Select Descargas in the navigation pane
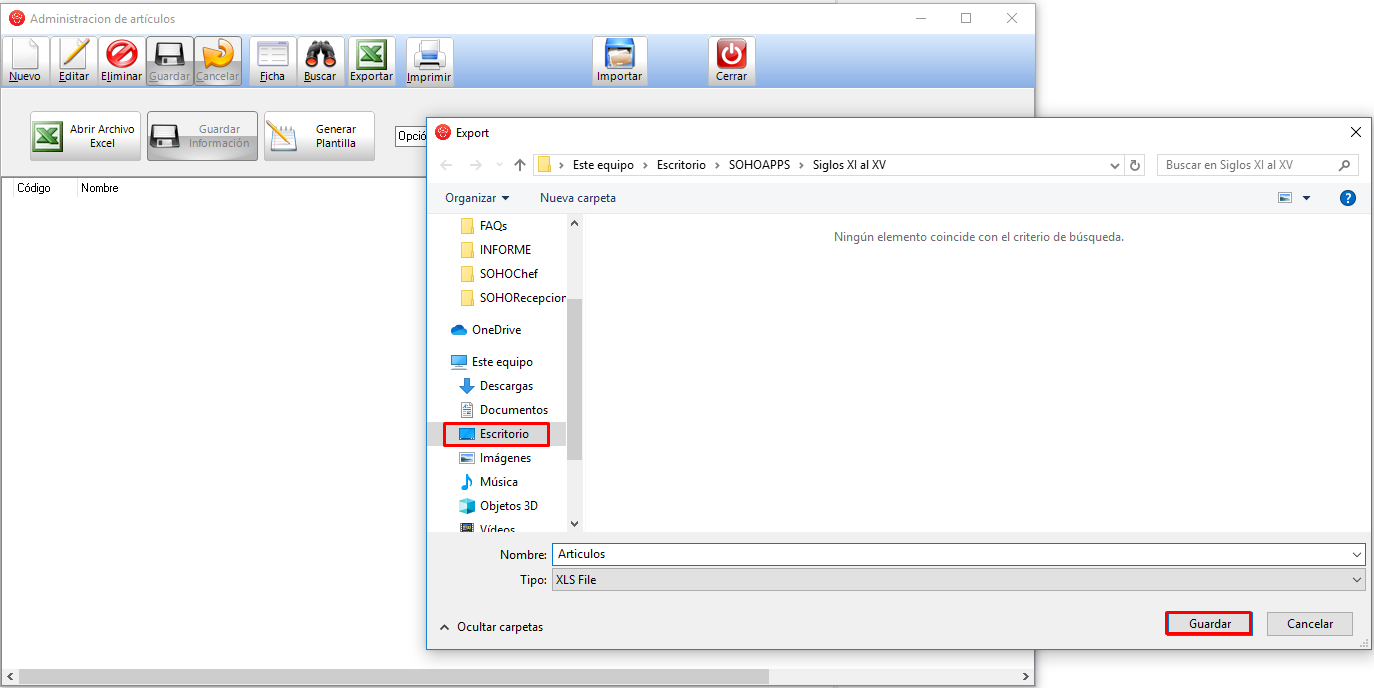The image size is (1374, 688). [x=505, y=386]
